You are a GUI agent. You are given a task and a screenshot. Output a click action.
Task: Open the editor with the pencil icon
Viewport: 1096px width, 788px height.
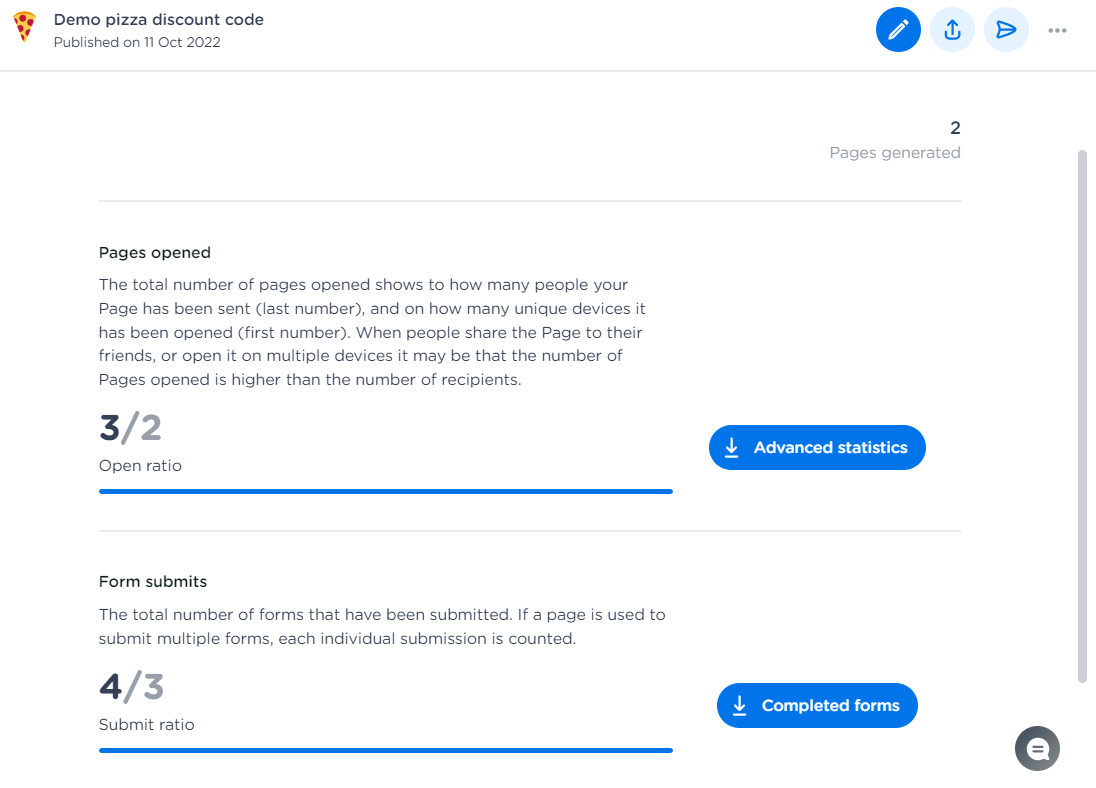[x=898, y=30]
